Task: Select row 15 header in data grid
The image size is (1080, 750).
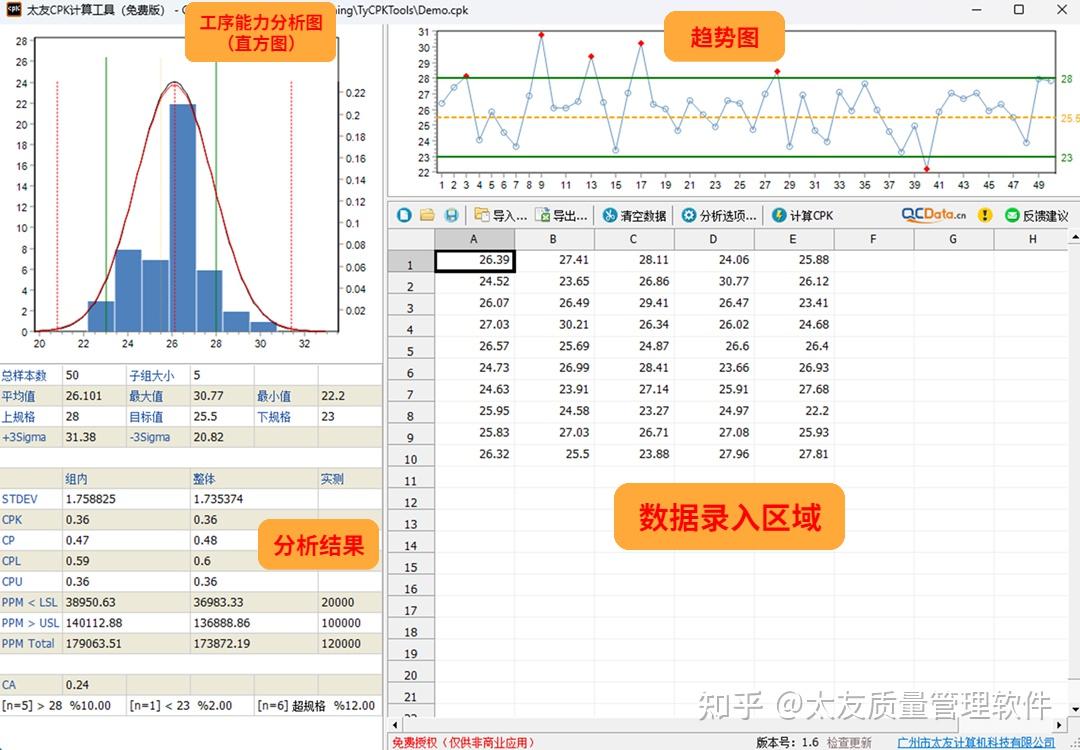Action: point(411,565)
